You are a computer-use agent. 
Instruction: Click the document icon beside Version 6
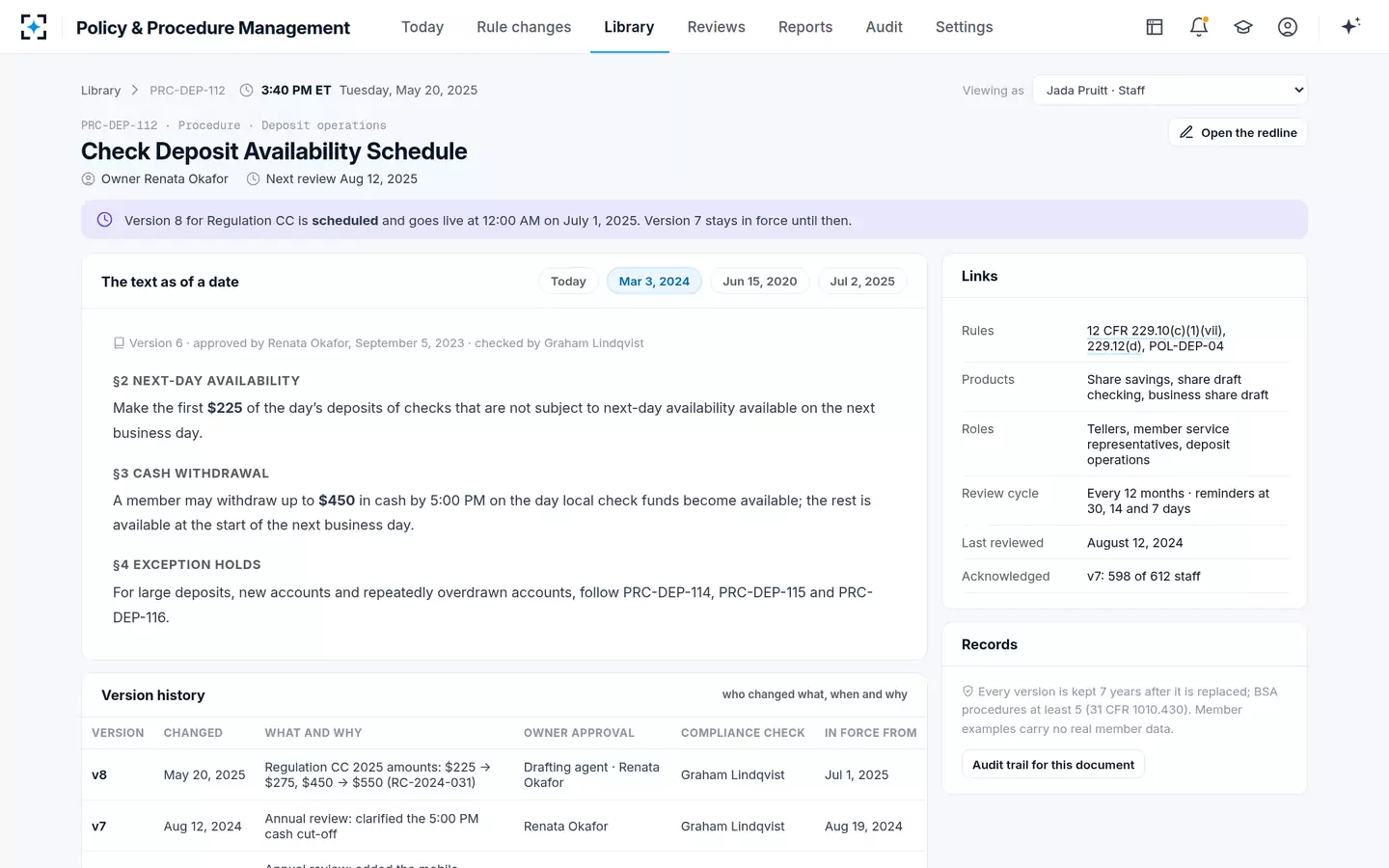119,343
